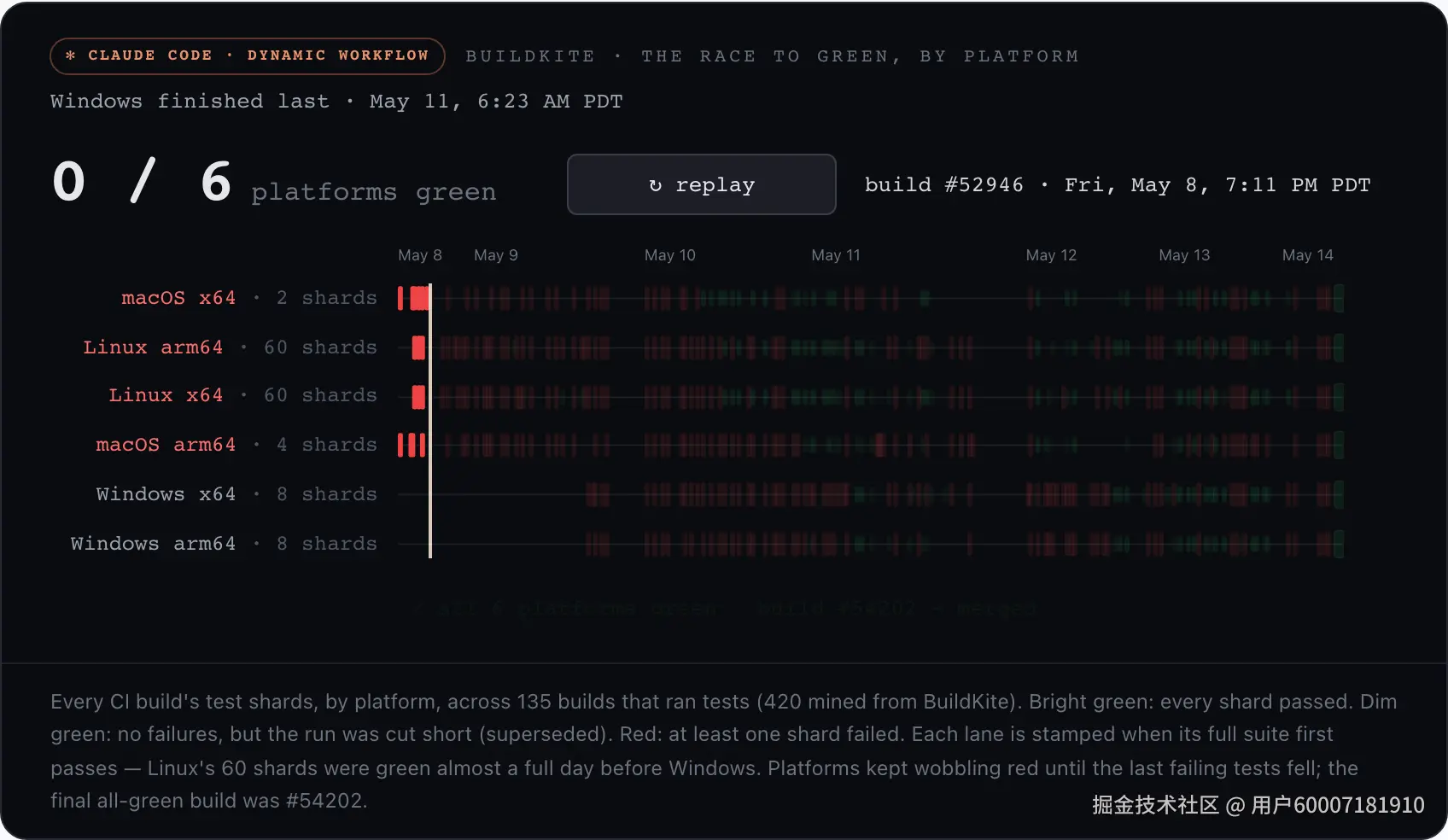
Task: Click the May 10 date label
Action: pyautogui.click(x=670, y=255)
